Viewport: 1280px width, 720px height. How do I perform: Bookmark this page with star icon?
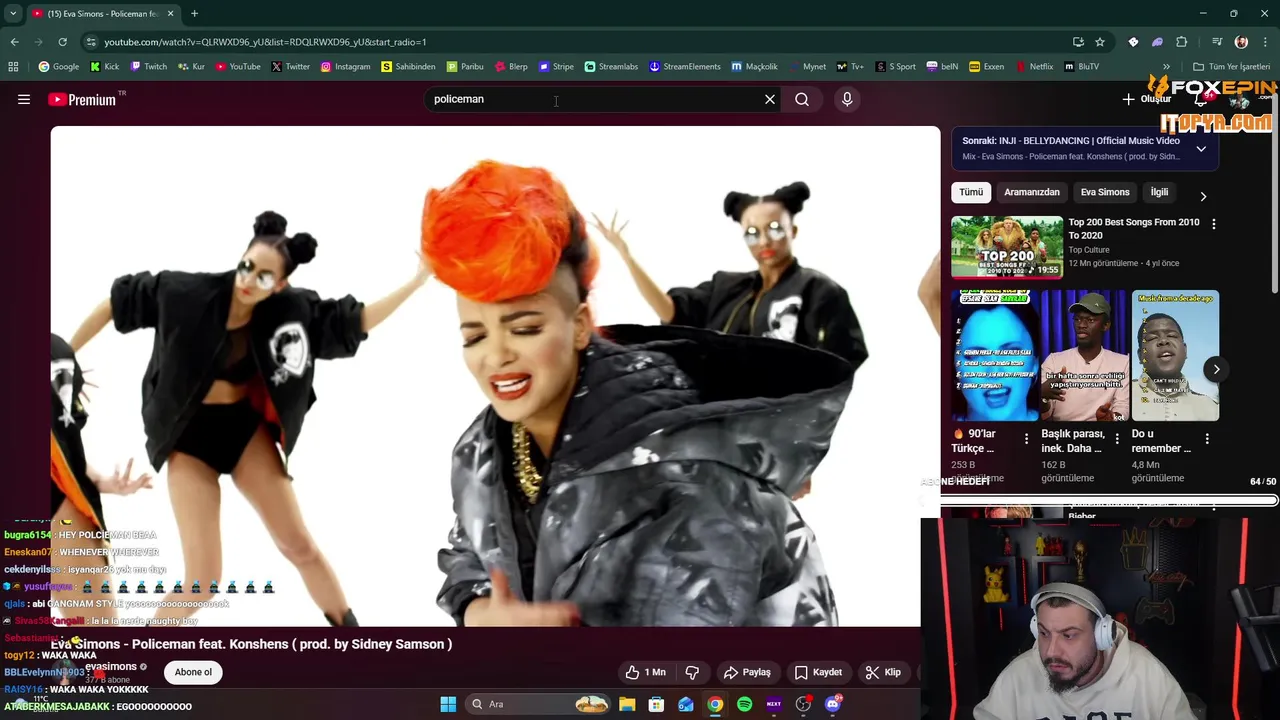tap(1100, 42)
